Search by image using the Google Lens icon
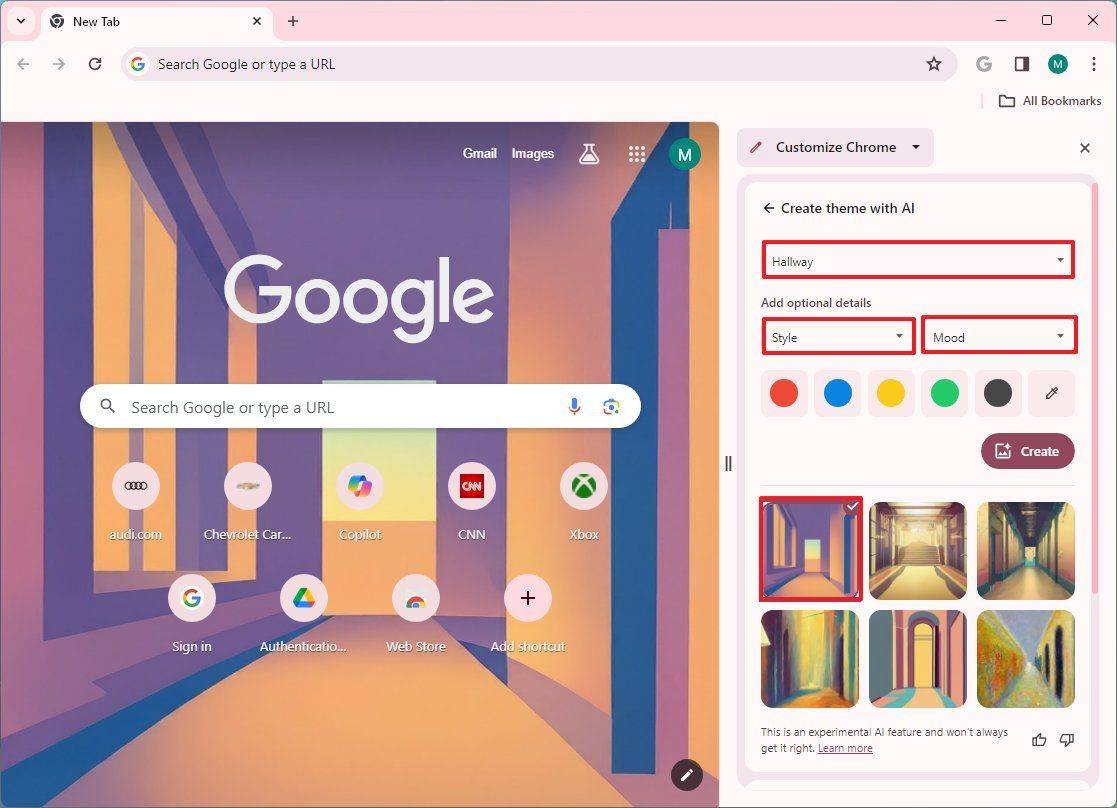Screen dimensions: 1117x808 609,407
